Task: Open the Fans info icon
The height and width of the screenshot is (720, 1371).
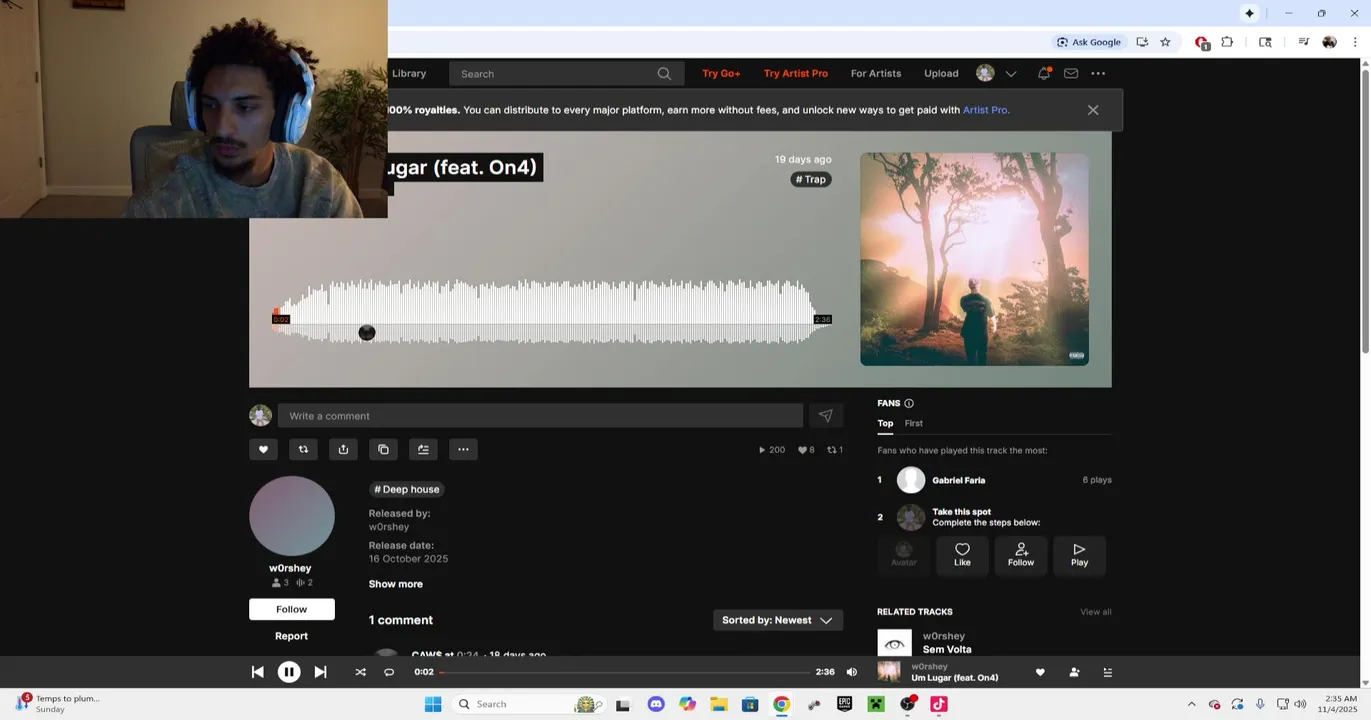Action: point(909,403)
